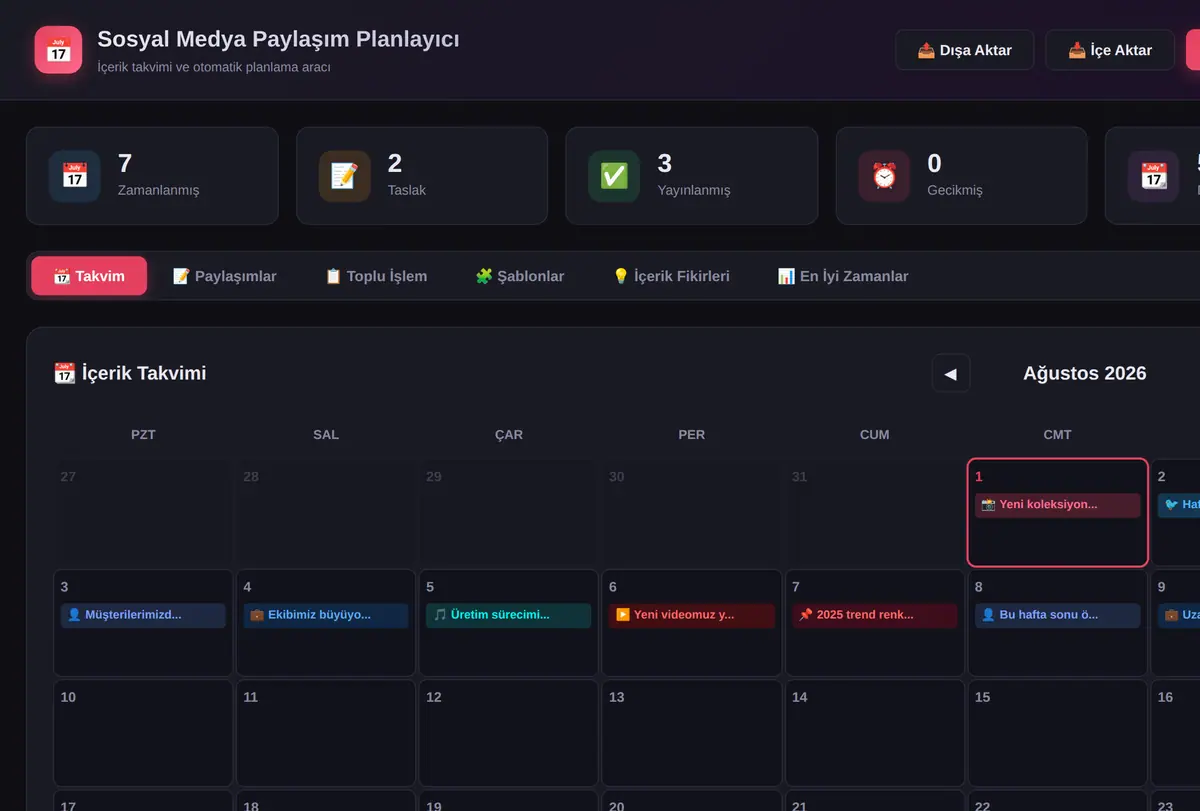Open the 'Üretim sürecimi...' scheduled post
Image resolution: width=1200 pixels, height=811 pixels.
click(509, 615)
